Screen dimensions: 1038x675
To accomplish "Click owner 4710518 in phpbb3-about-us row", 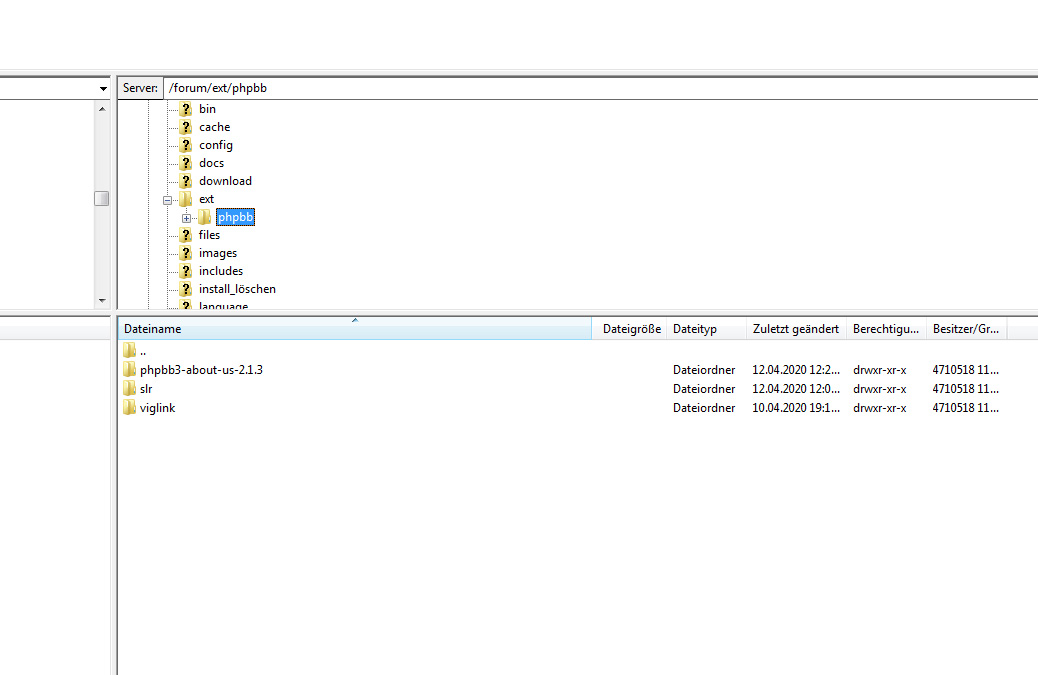I will pyautogui.click(x=965, y=370).
